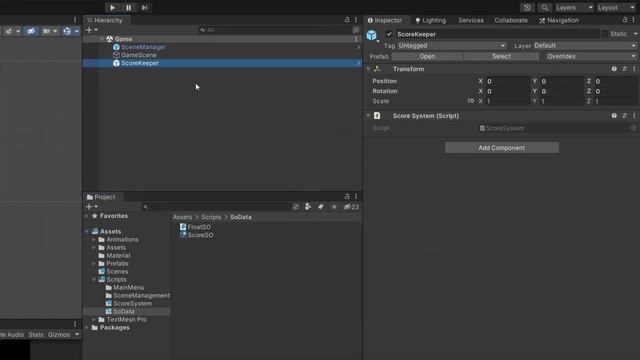640x360 pixels.
Task: Select the FloatSO asset
Action: coord(196,227)
